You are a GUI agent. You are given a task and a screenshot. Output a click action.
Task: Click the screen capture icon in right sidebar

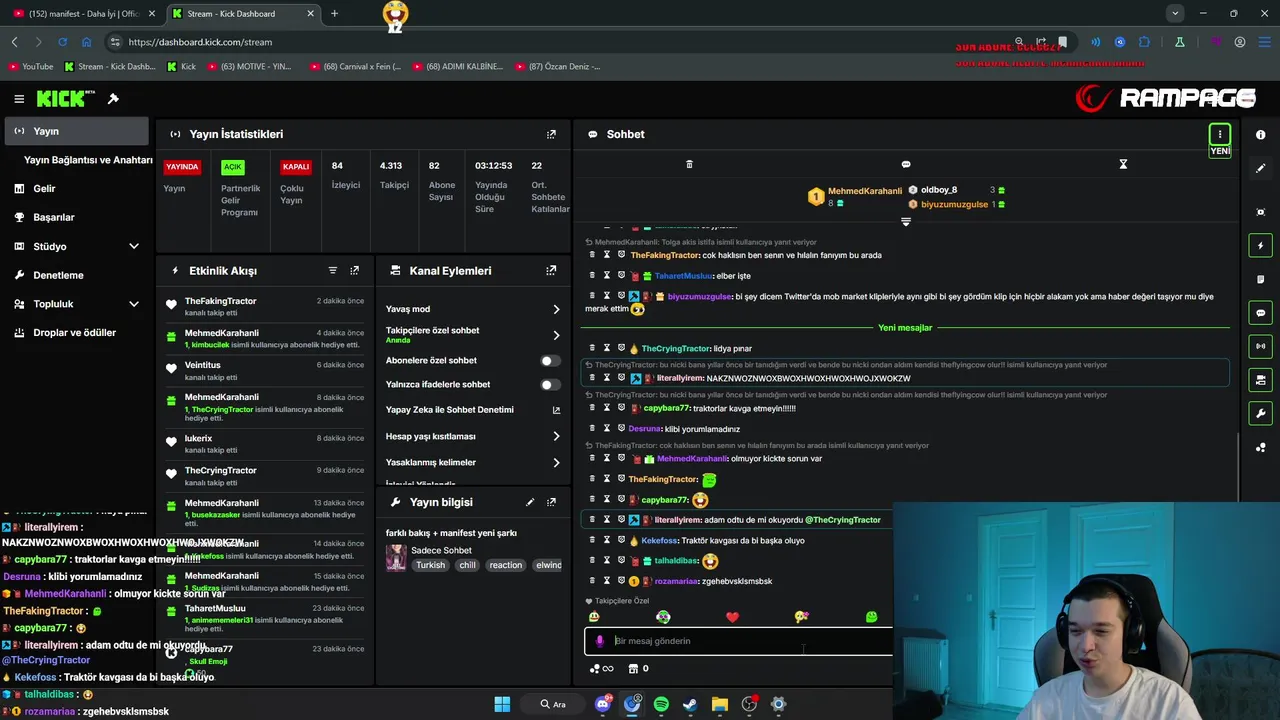[x=1260, y=212]
